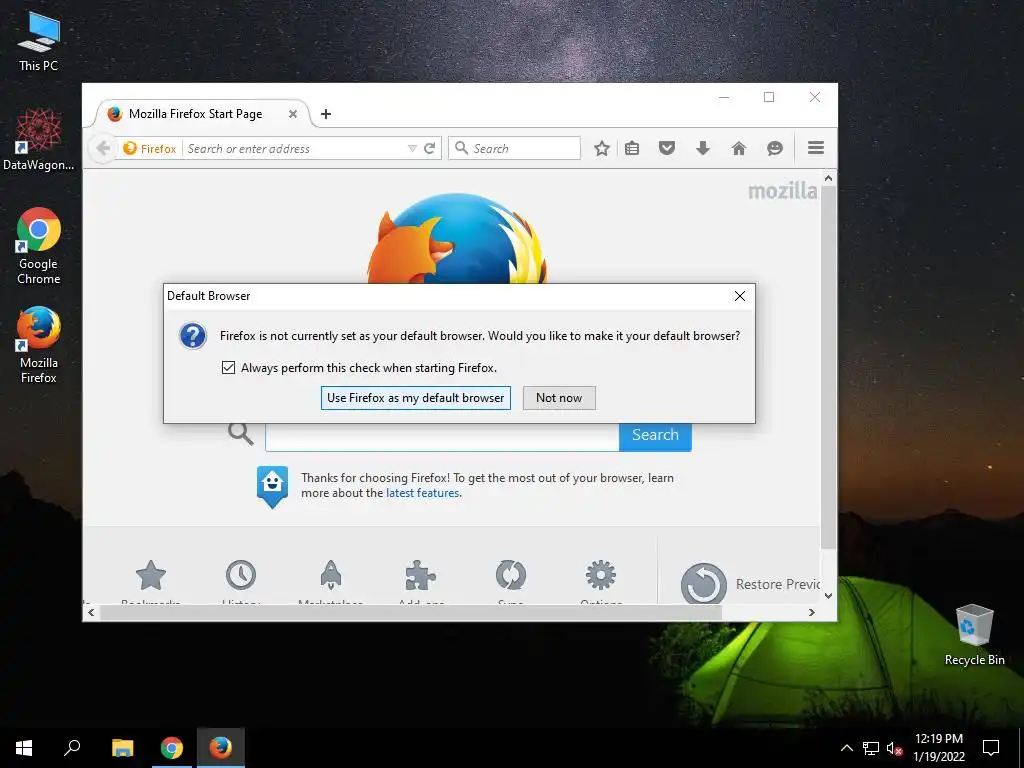Minimize the Firefox window
This screenshot has height=768, width=1024.
click(724, 97)
